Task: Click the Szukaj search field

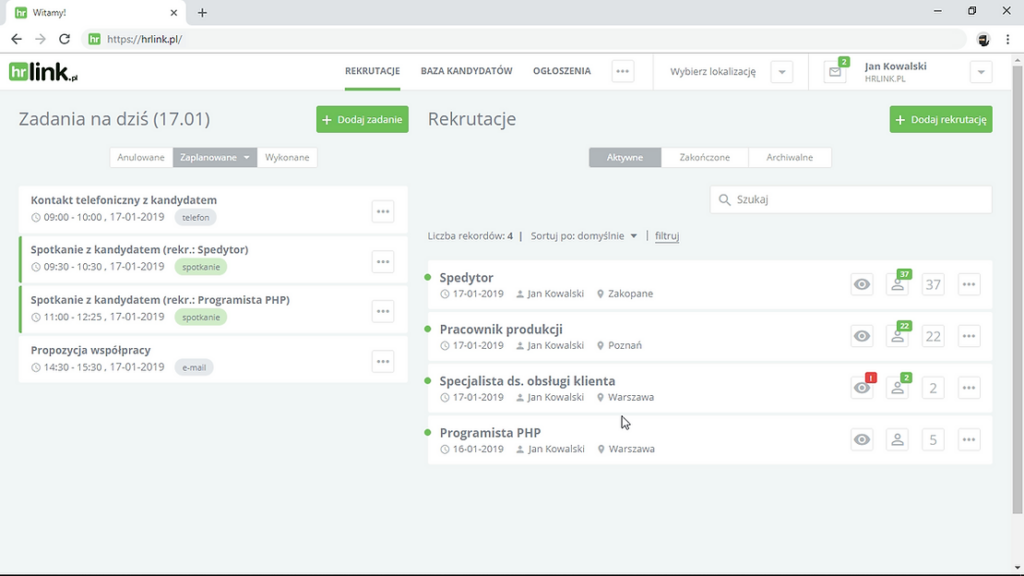Action: pos(851,200)
